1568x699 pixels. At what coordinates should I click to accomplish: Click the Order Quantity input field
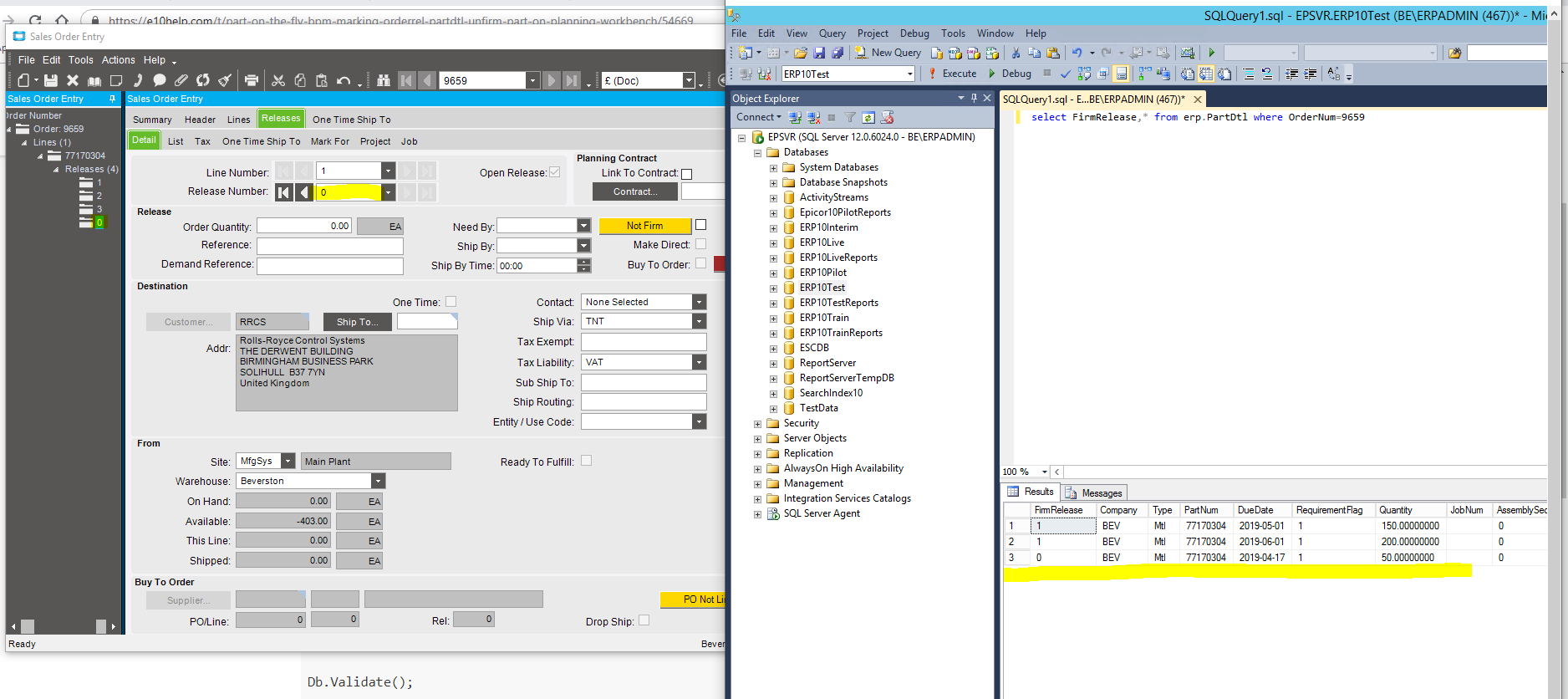coord(303,226)
